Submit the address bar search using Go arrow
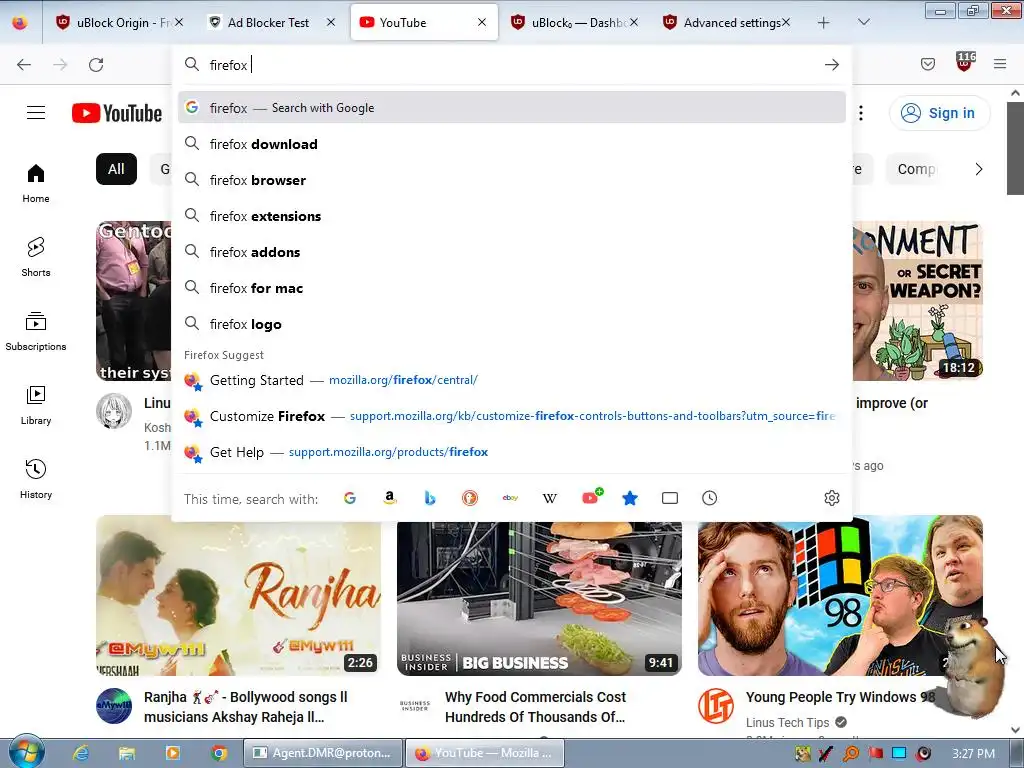The width and height of the screenshot is (1024, 768). coord(831,65)
